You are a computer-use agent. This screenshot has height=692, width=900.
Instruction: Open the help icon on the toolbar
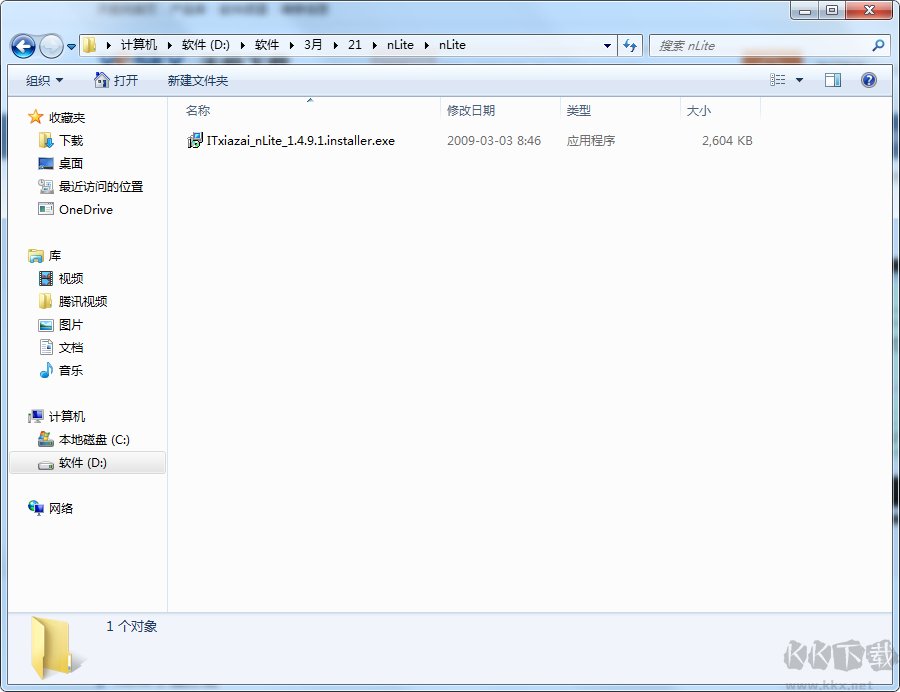[x=869, y=79]
